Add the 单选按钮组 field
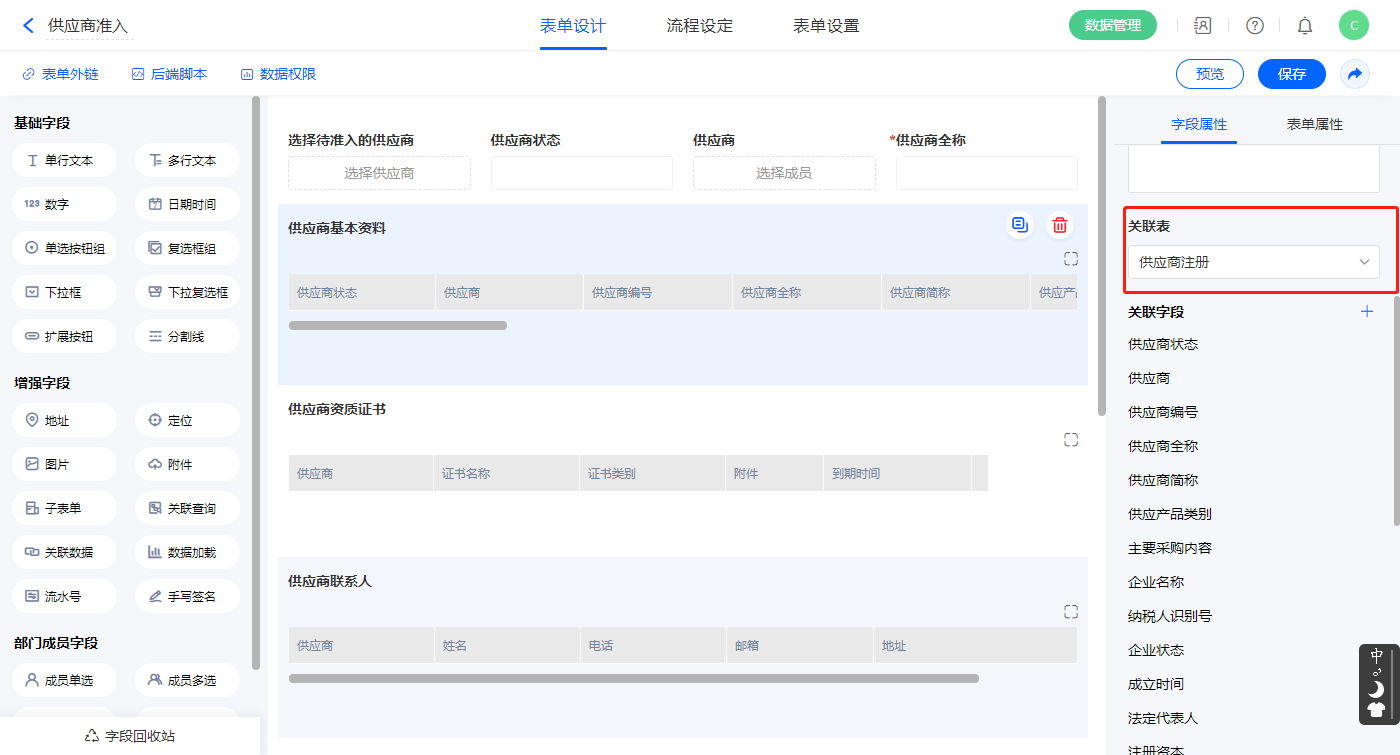The image size is (1400, 755). pos(65,248)
